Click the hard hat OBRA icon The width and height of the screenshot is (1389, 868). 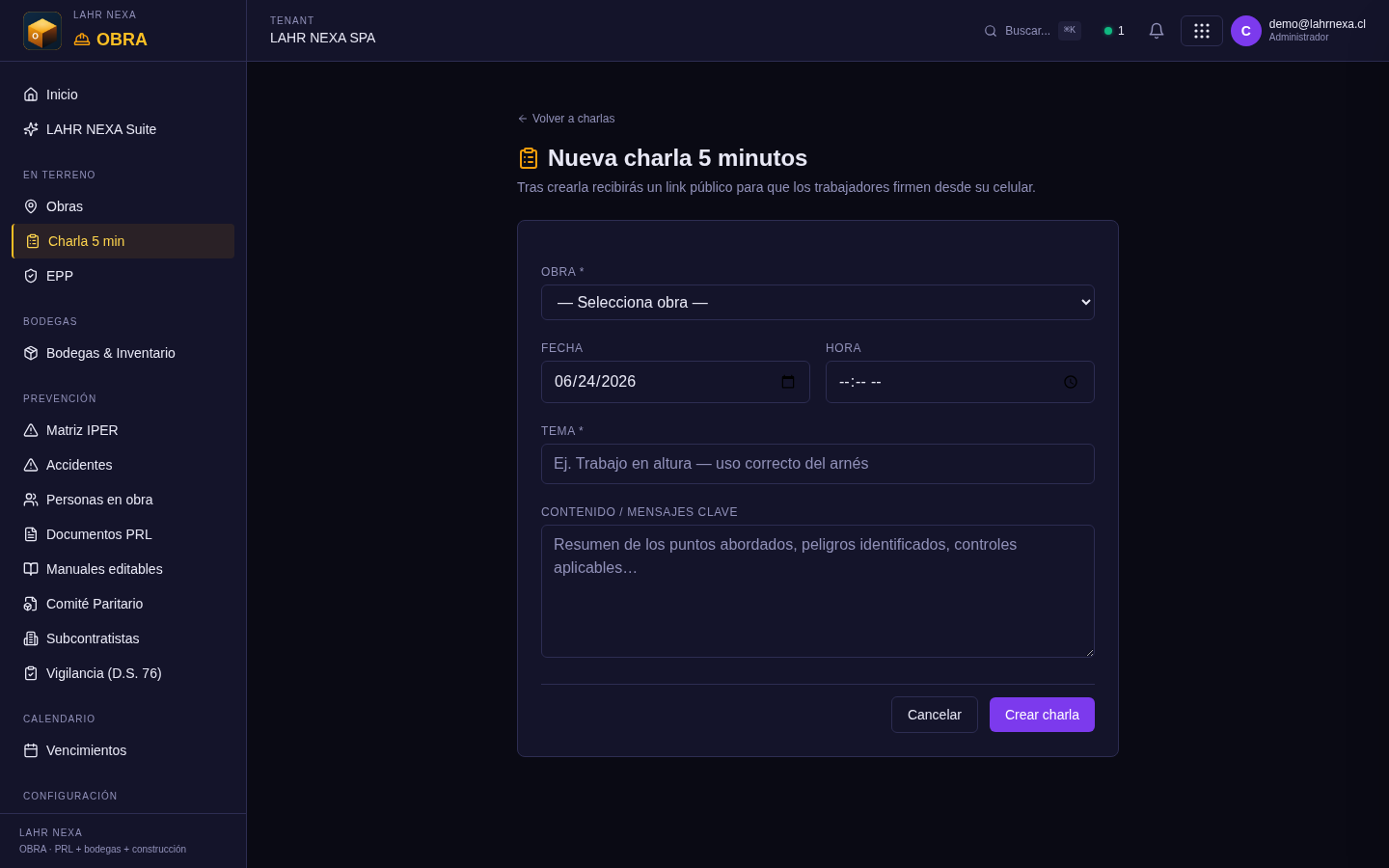click(x=82, y=40)
